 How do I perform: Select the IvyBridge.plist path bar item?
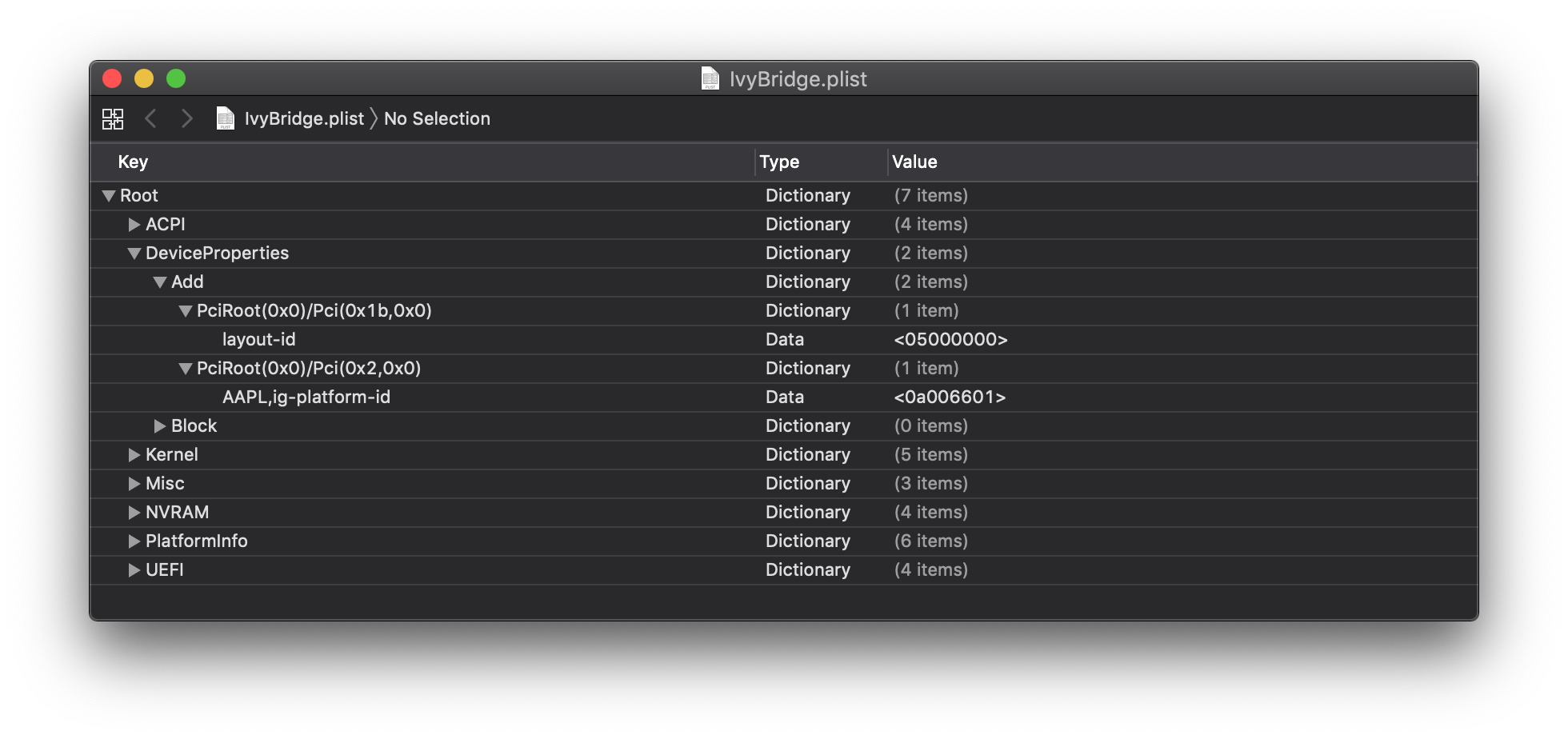pos(304,118)
